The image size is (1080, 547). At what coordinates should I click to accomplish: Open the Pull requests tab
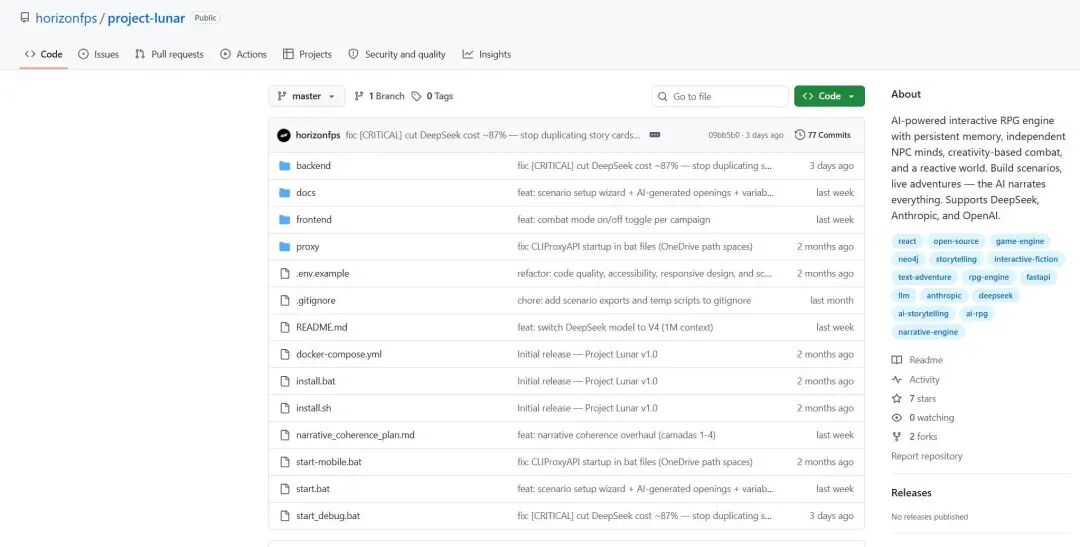169,54
